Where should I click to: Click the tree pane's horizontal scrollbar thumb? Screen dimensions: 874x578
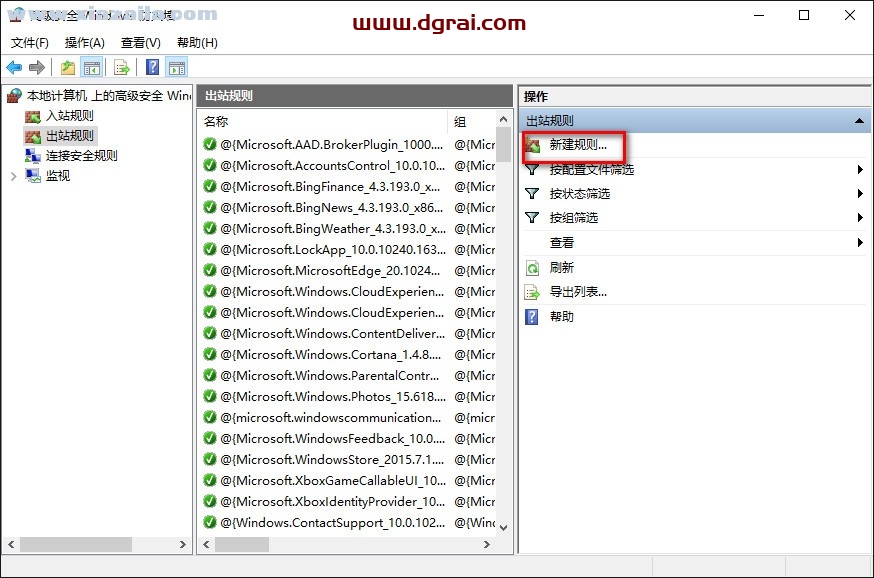[x=76, y=544]
